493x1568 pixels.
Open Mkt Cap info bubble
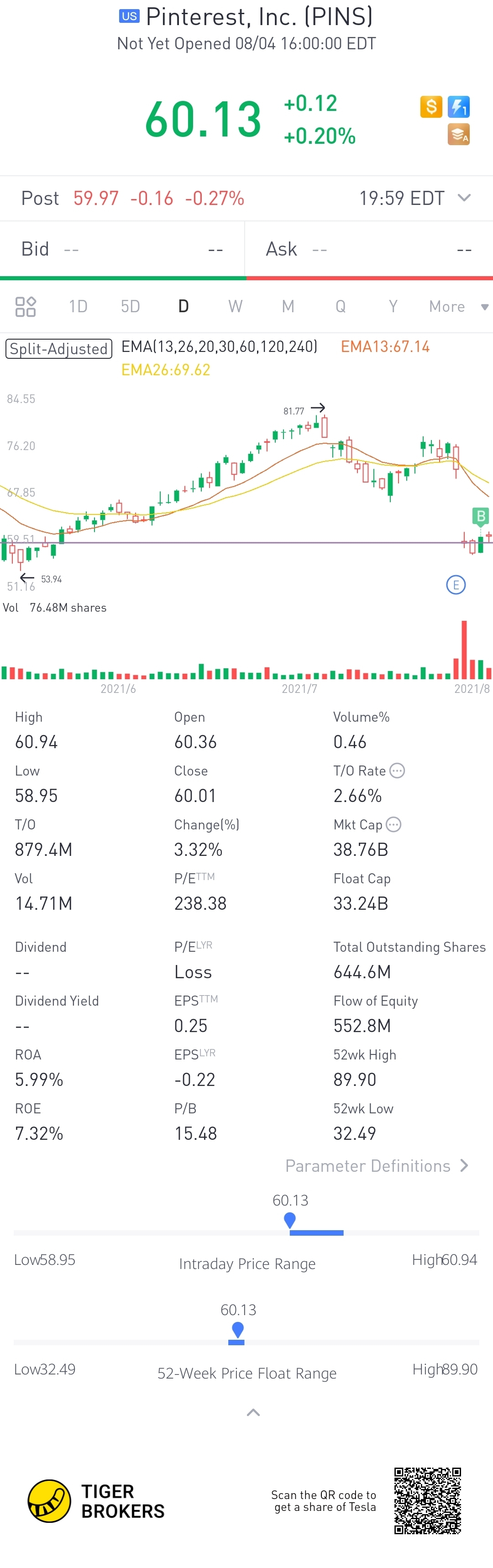[394, 824]
